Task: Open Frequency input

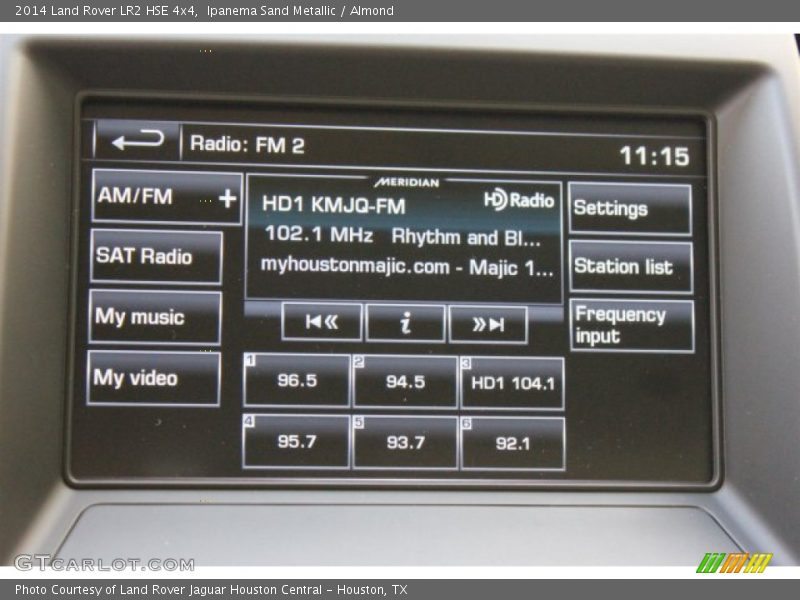Action: pos(630,326)
